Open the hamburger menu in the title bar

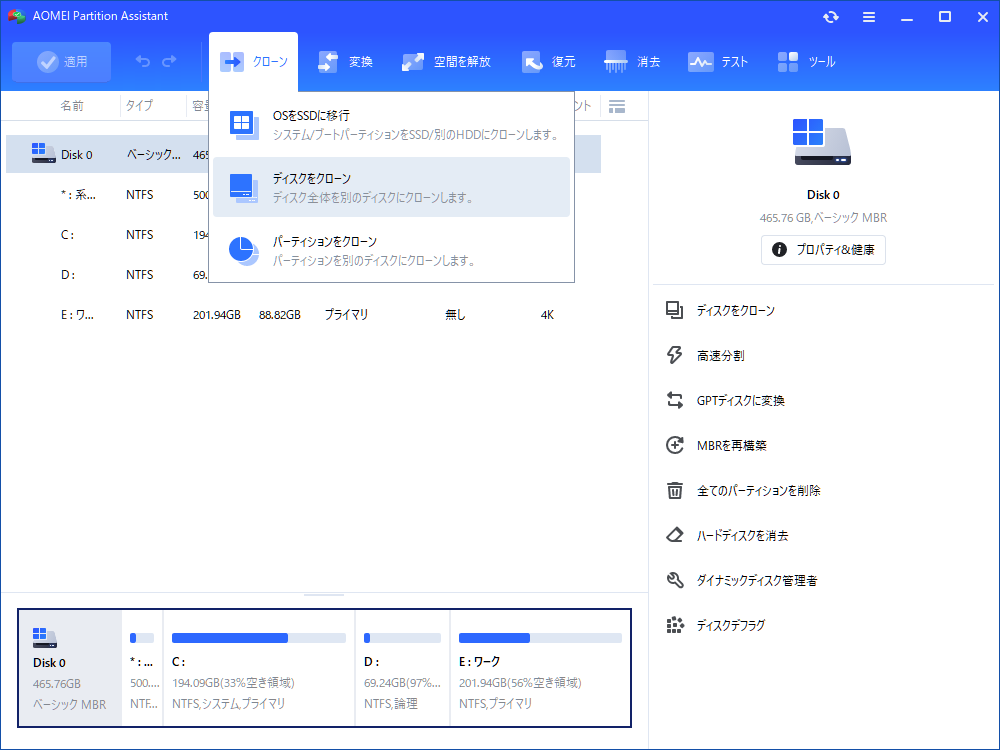tap(869, 17)
